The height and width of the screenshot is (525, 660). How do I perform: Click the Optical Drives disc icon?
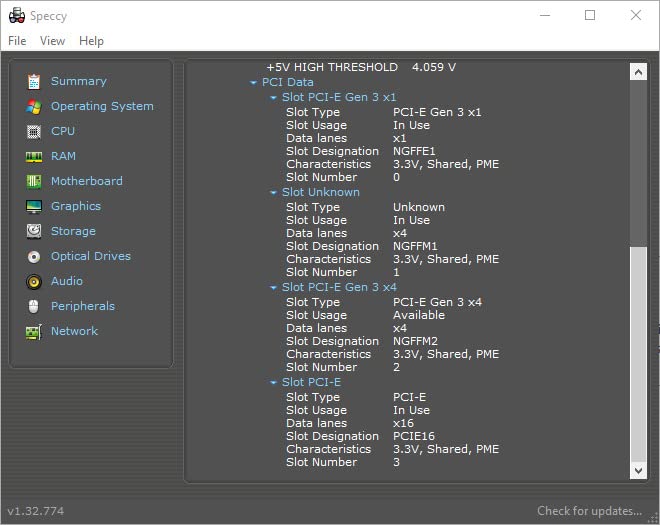click(x=34, y=257)
